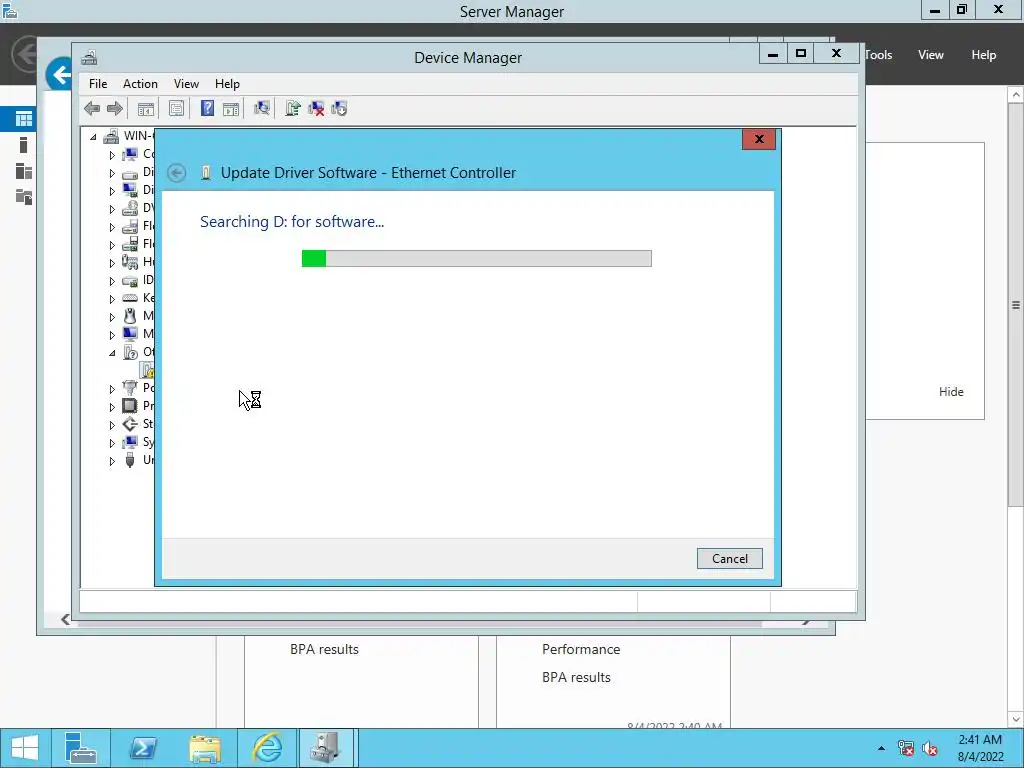Image resolution: width=1024 pixels, height=768 pixels.
Task: Click muted speaker tray icon
Action: point(931,748)
